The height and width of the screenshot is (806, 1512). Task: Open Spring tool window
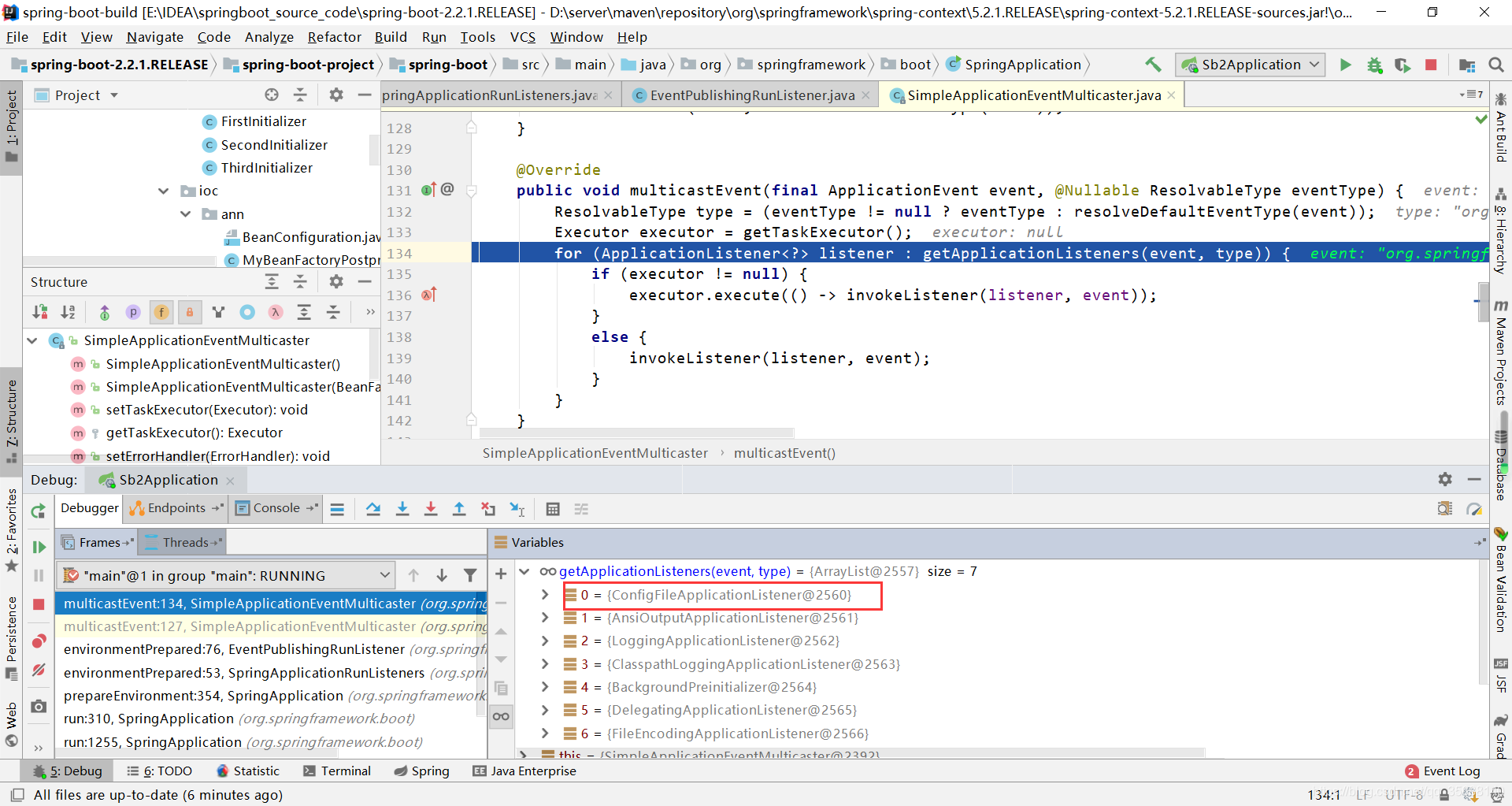pos(421,771)
